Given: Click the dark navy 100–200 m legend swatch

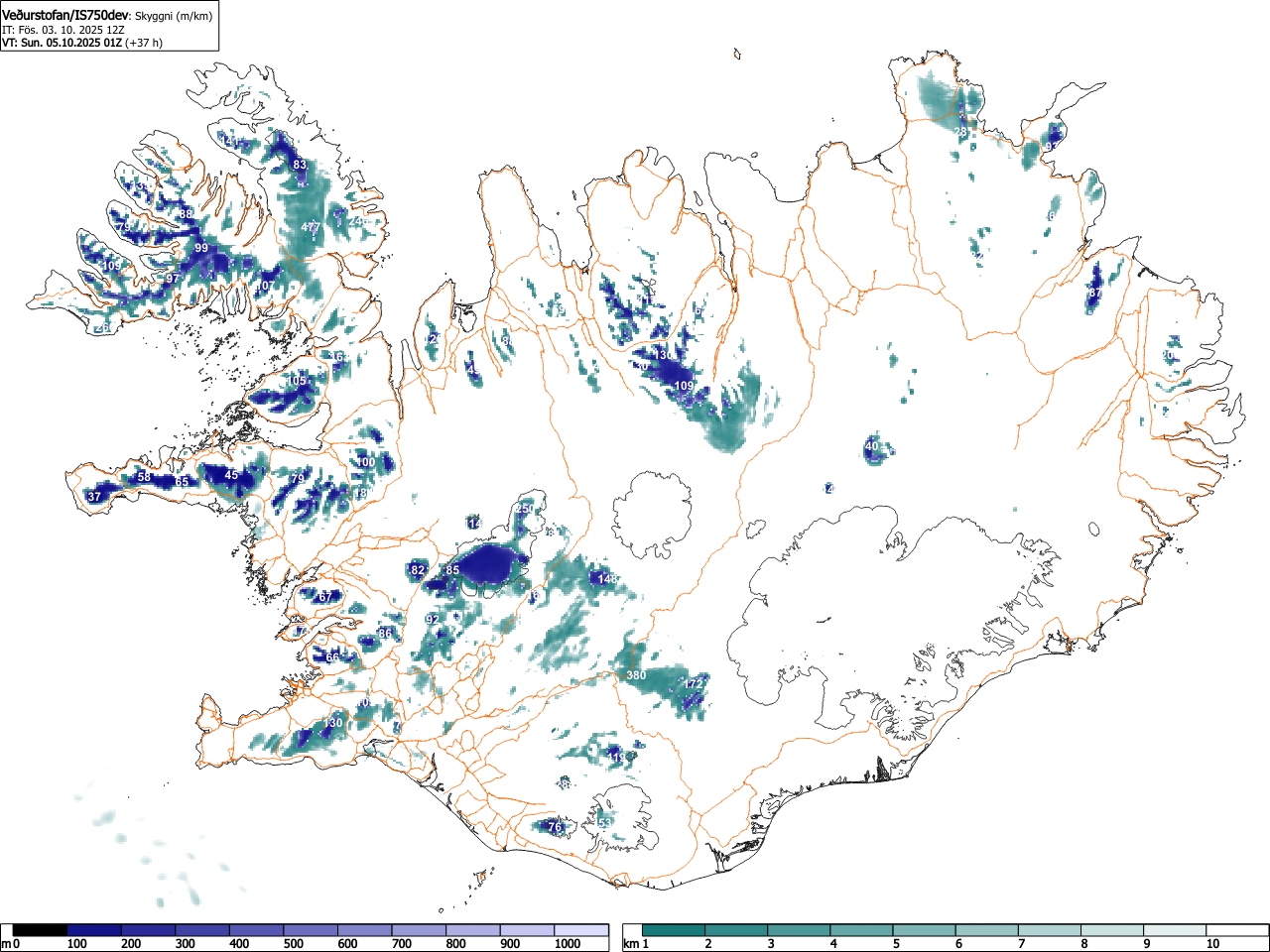Looking at the screenshot, I should click(x=94, y=930).
